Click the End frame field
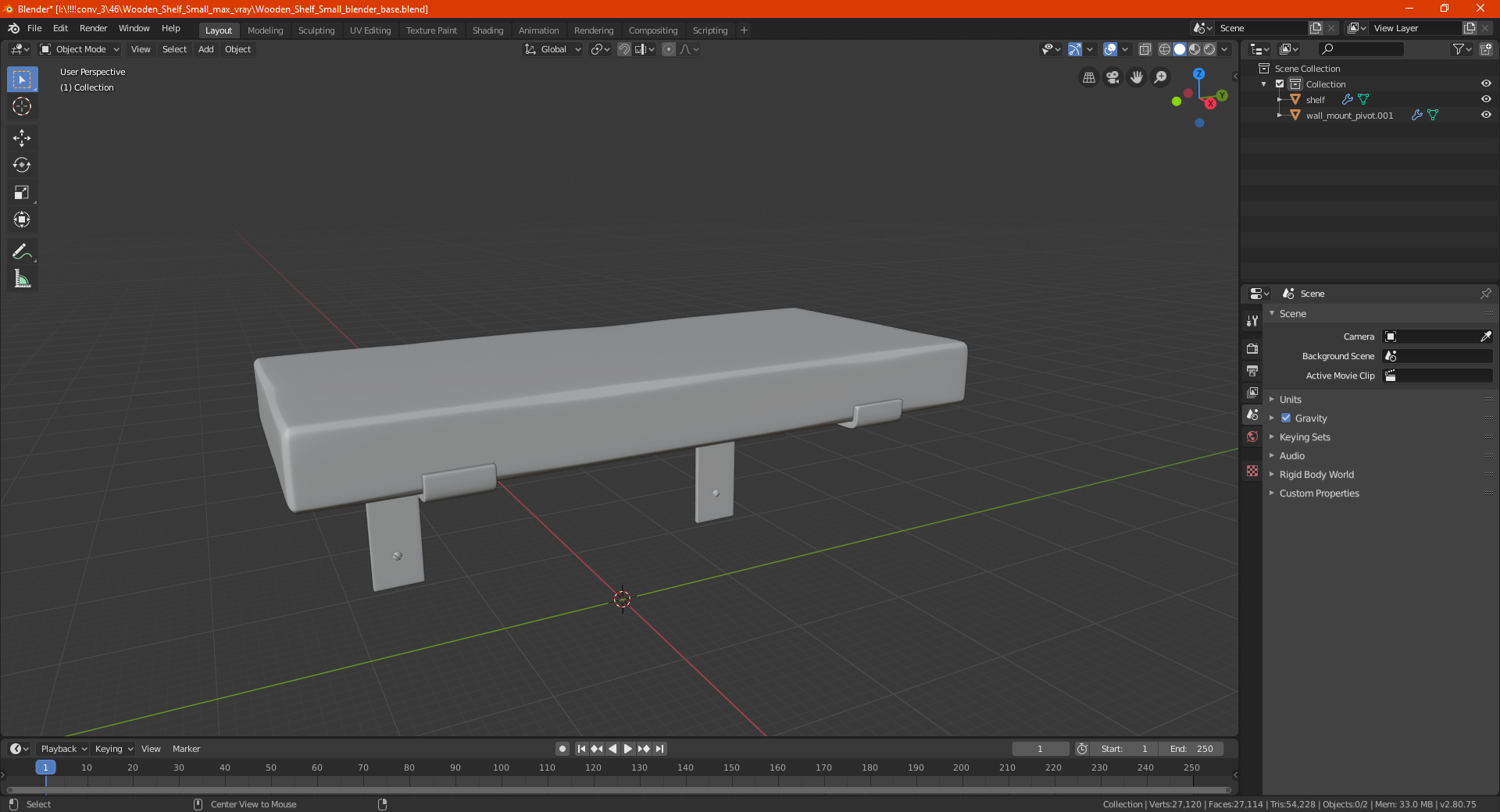 point(1191,749)
